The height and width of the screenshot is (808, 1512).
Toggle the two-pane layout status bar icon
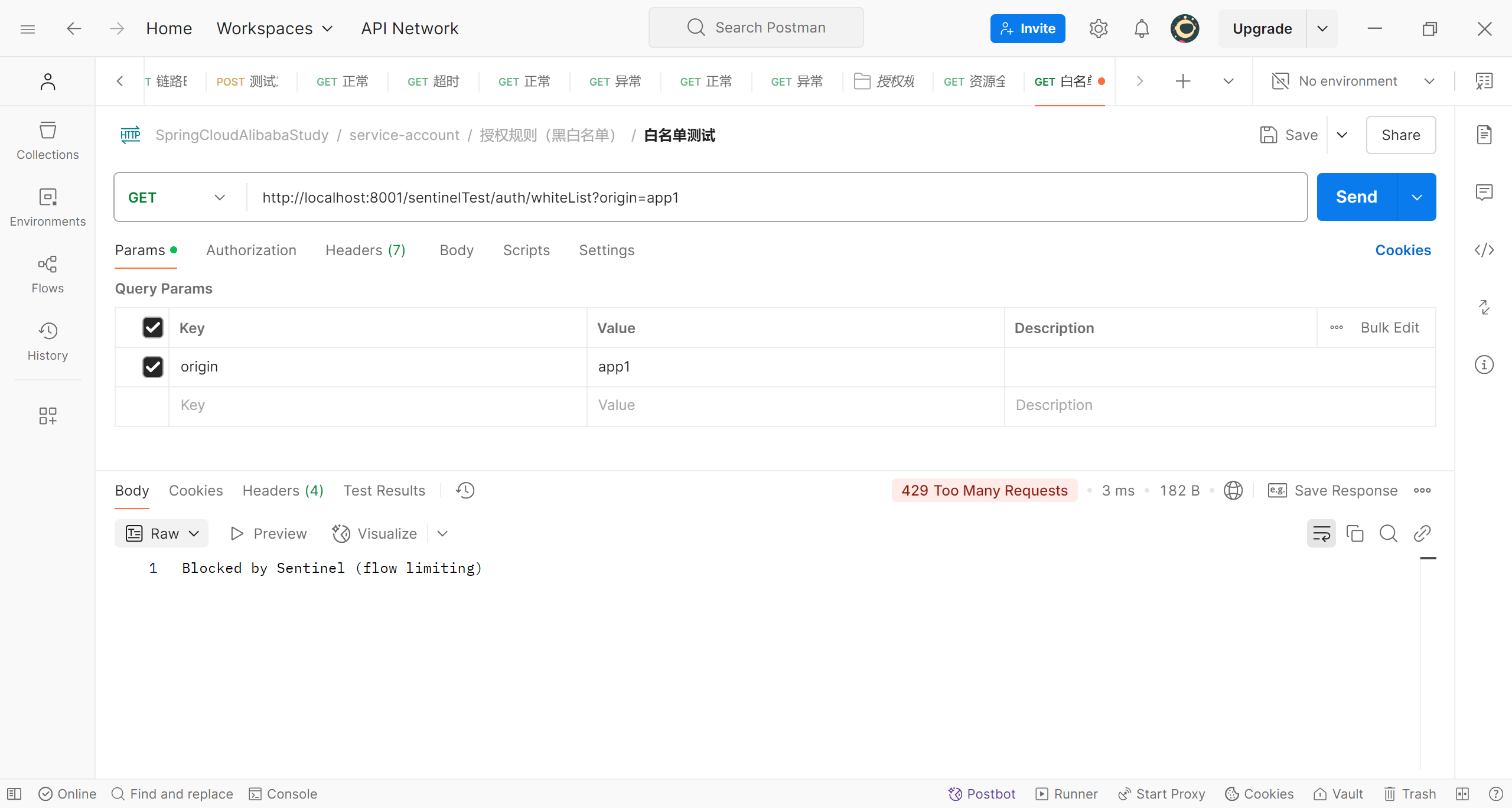[x=1462, y=794]
